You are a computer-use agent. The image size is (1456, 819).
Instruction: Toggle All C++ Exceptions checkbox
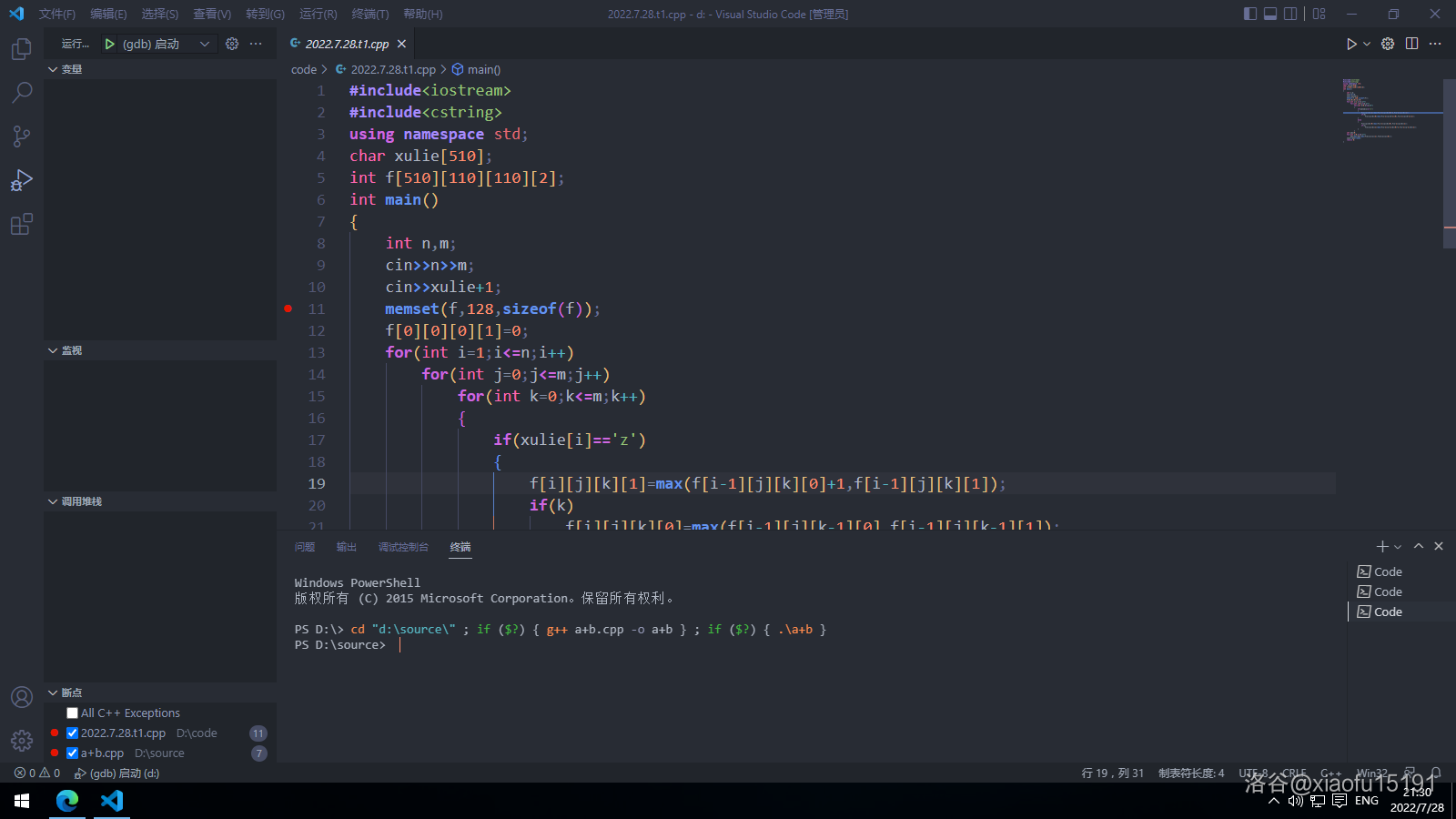click(x=72, y=713)
